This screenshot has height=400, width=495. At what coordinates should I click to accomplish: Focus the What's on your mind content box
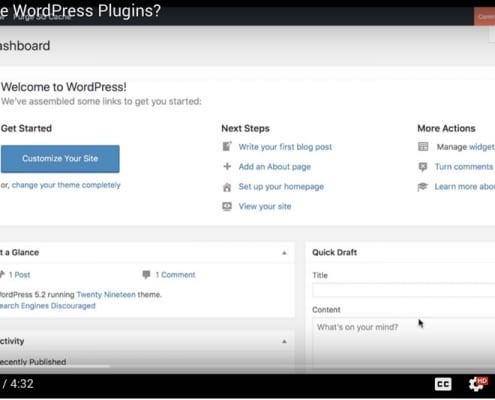(404, 343)
